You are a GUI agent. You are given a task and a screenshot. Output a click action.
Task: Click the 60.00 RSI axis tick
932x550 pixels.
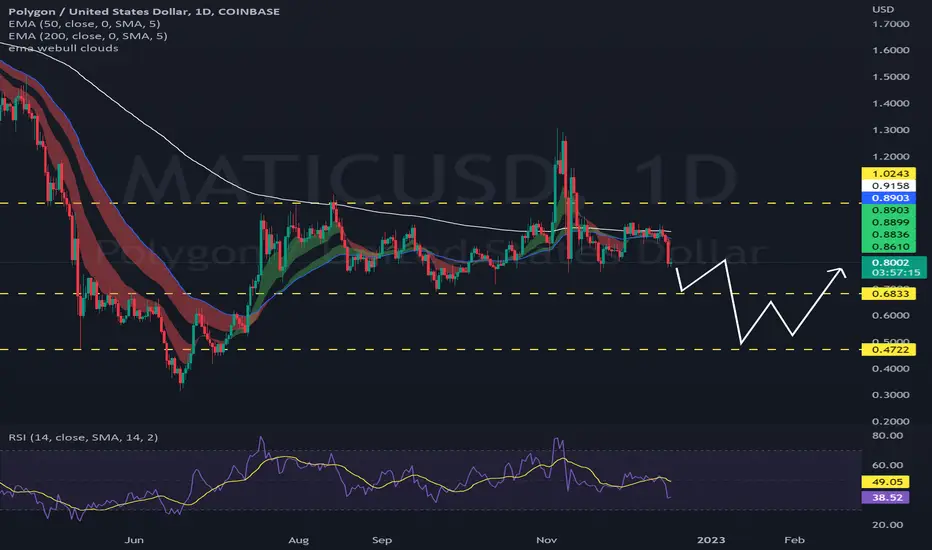(x=887, y=465)
